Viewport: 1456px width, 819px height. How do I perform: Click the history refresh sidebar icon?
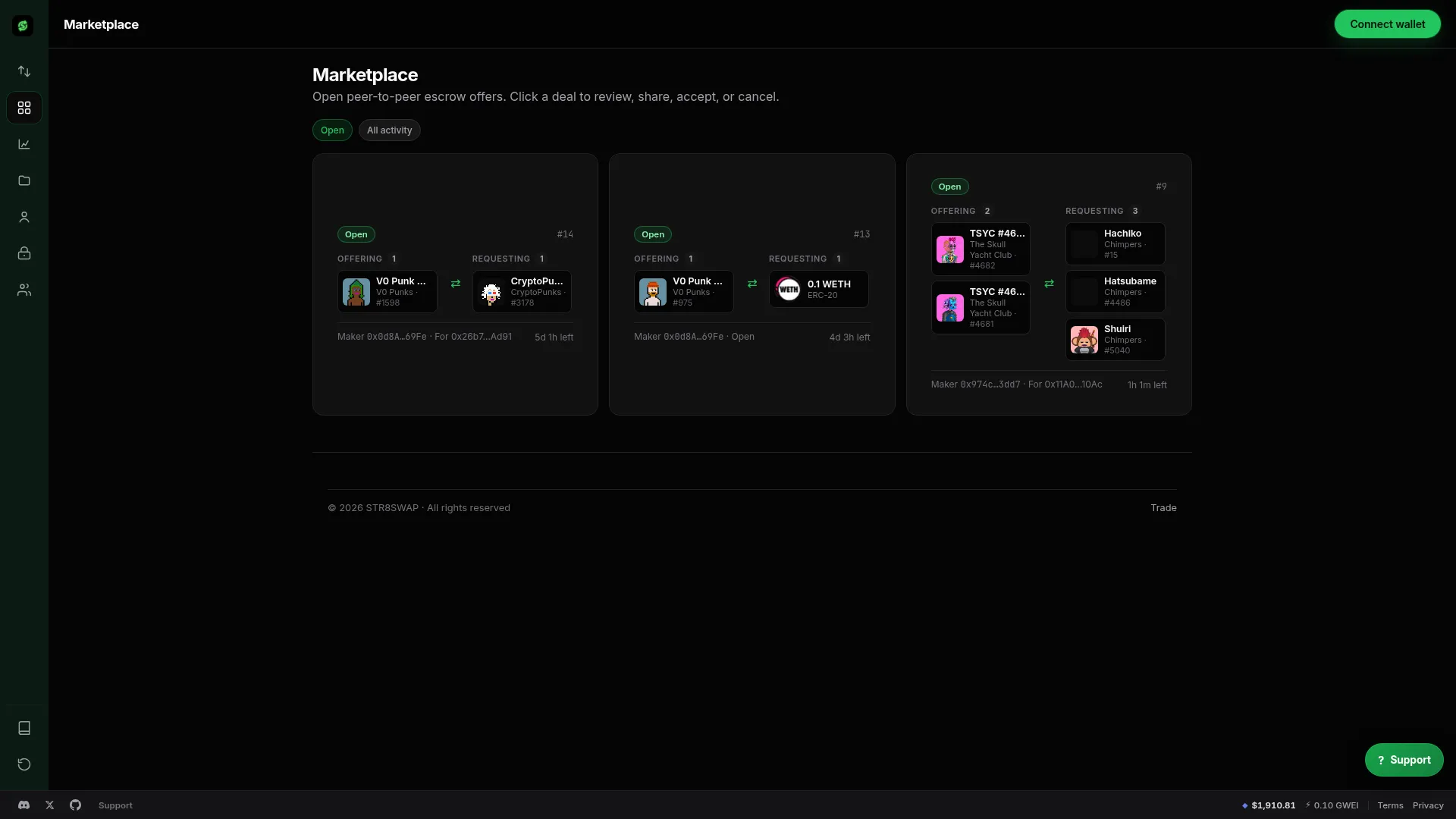(24, 764)
